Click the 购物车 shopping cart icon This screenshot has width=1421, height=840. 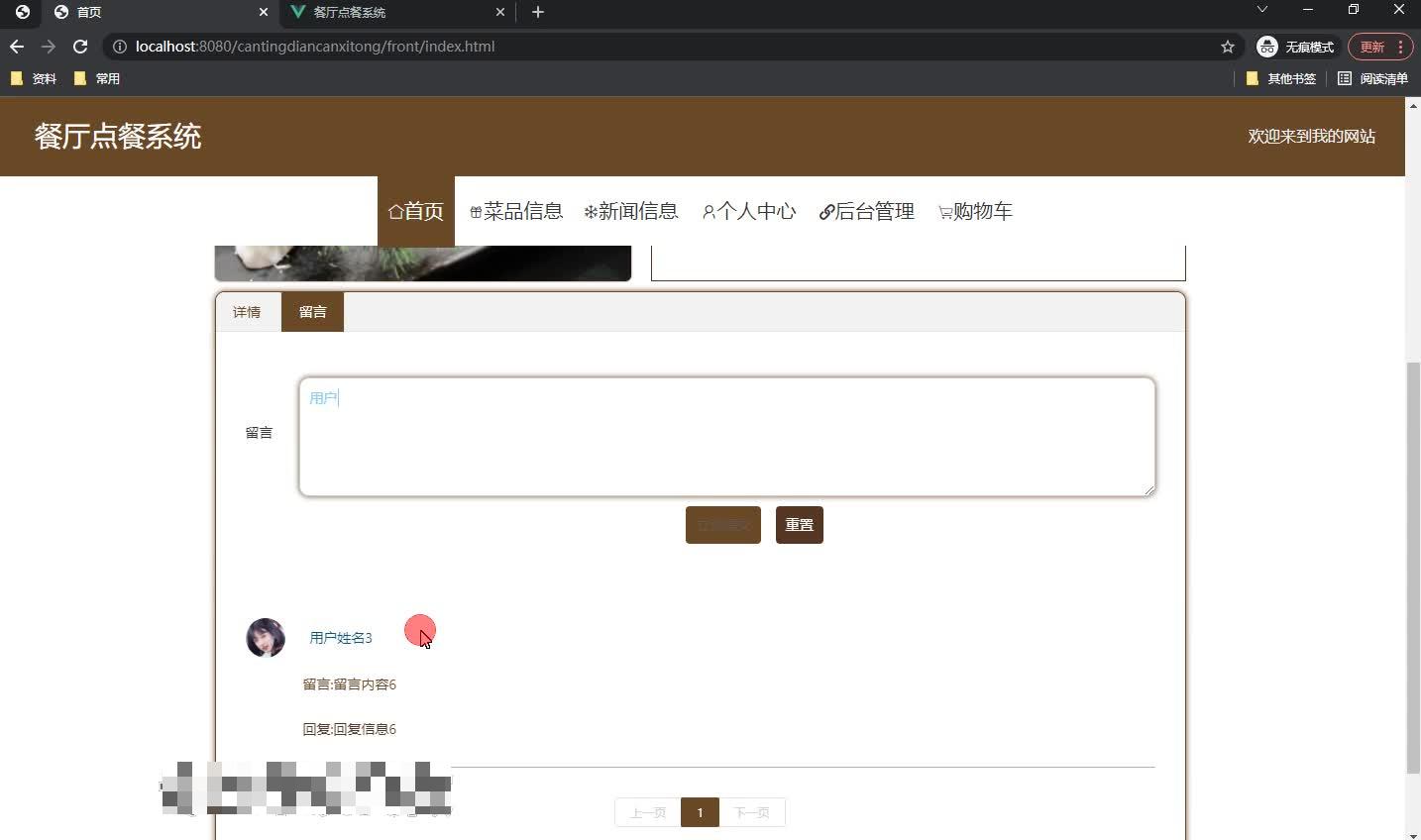pyautogui.click(x=942, y=211)
